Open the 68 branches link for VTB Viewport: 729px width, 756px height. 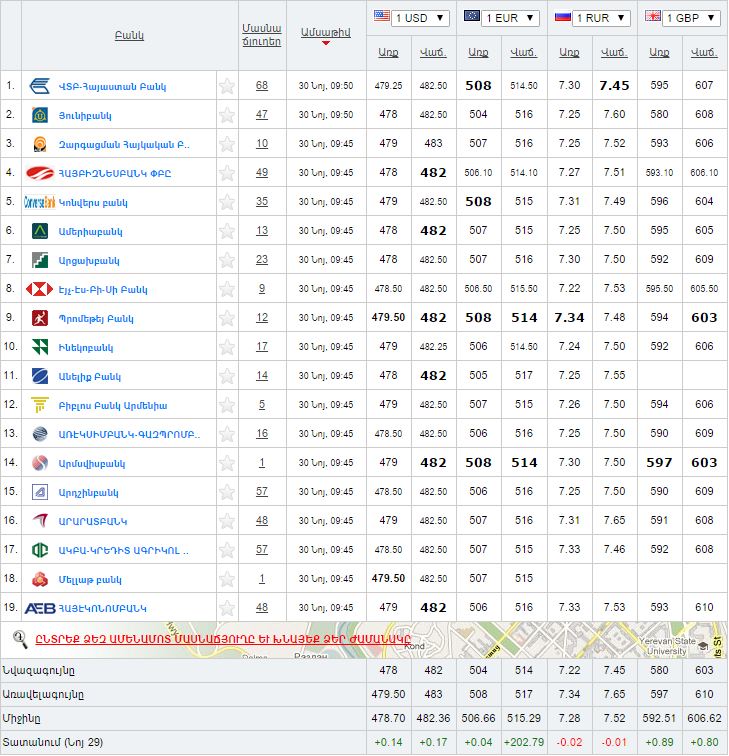(262, 86)
